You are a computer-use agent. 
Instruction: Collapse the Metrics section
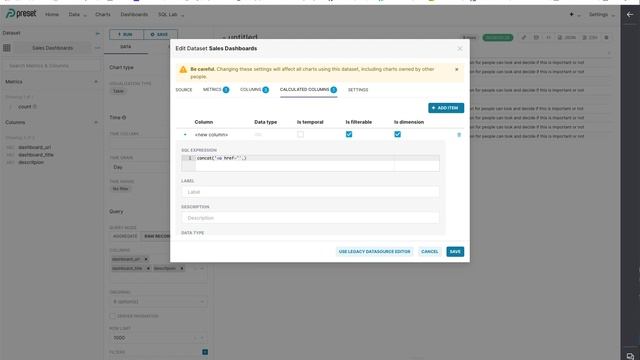pyautogui.click(x=96, y=82)
